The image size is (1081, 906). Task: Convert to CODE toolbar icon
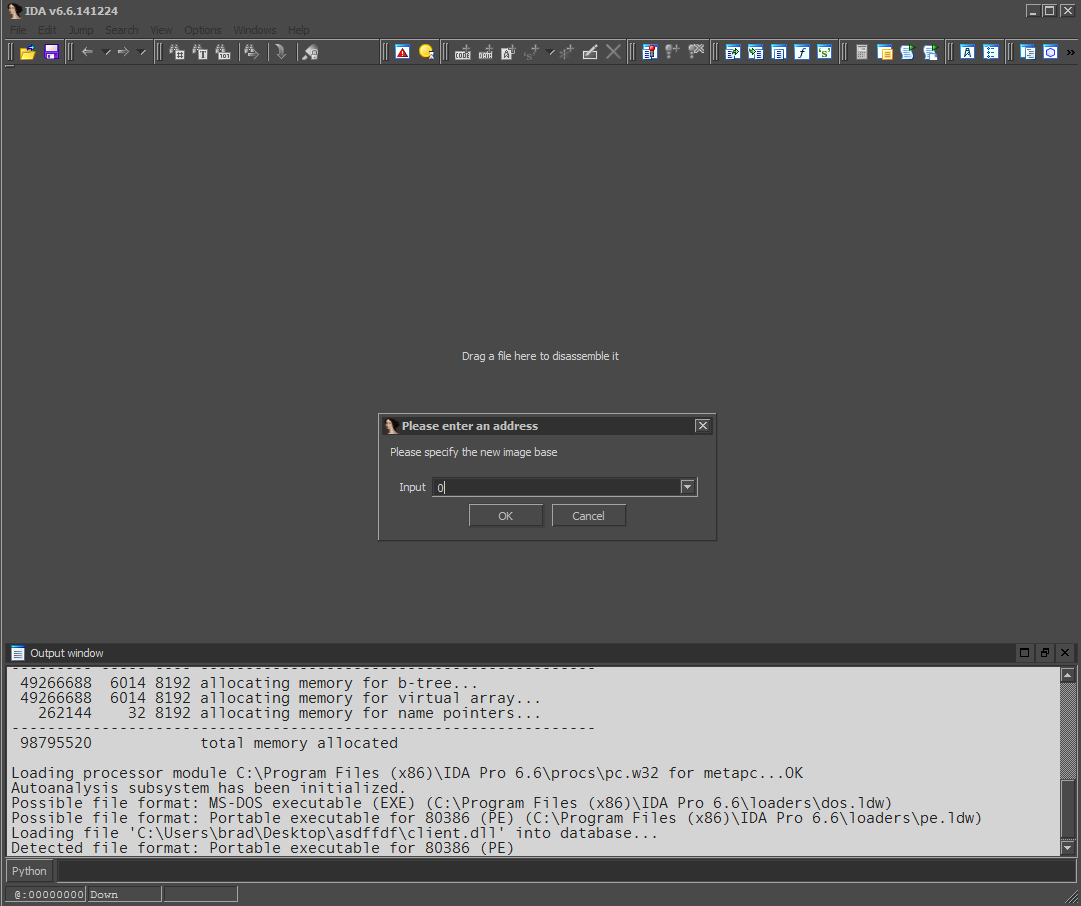(x=463, y=52)
